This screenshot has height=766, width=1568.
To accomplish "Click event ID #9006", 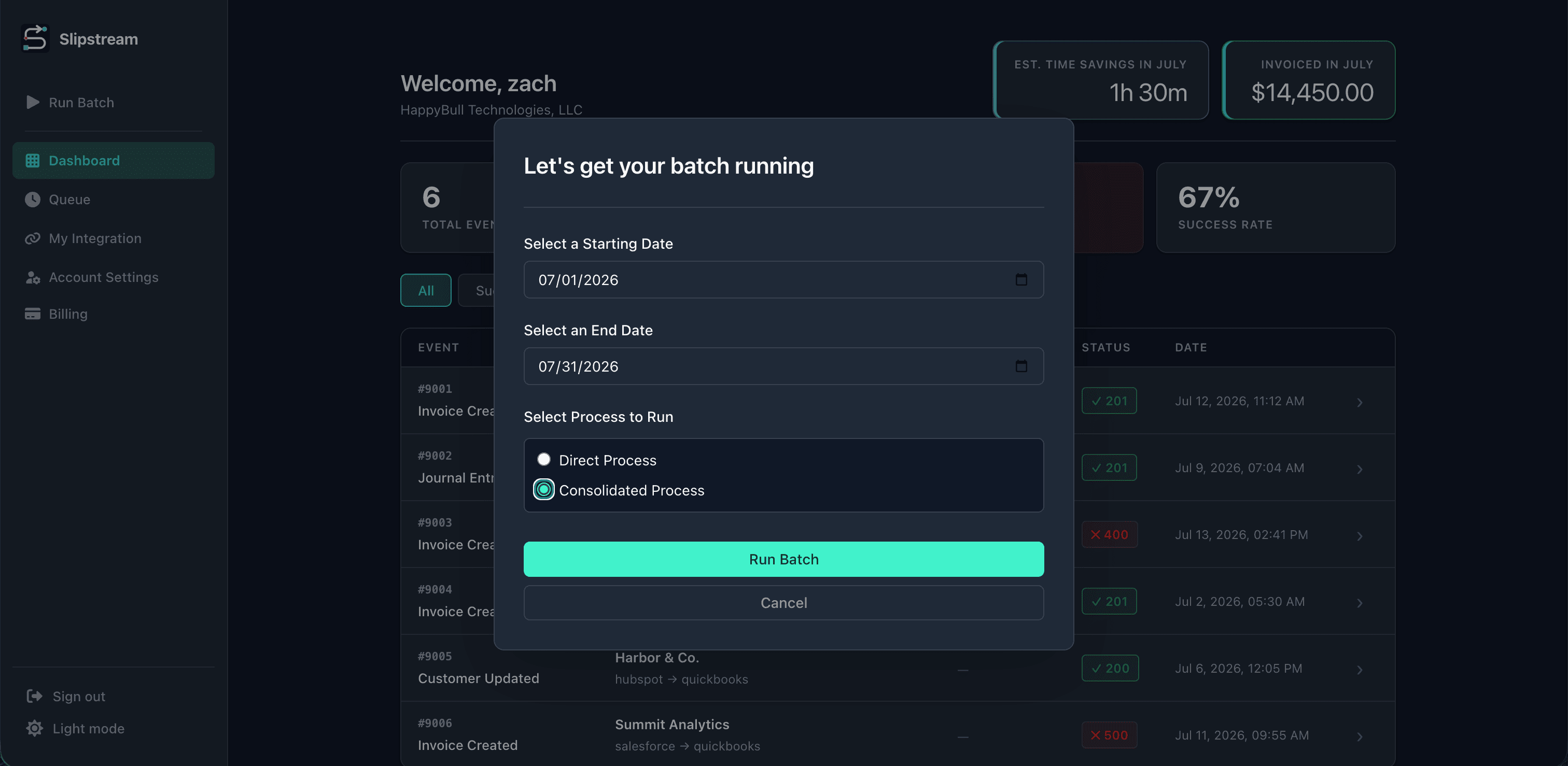I will pyautogui.click(x=435, y=724).
